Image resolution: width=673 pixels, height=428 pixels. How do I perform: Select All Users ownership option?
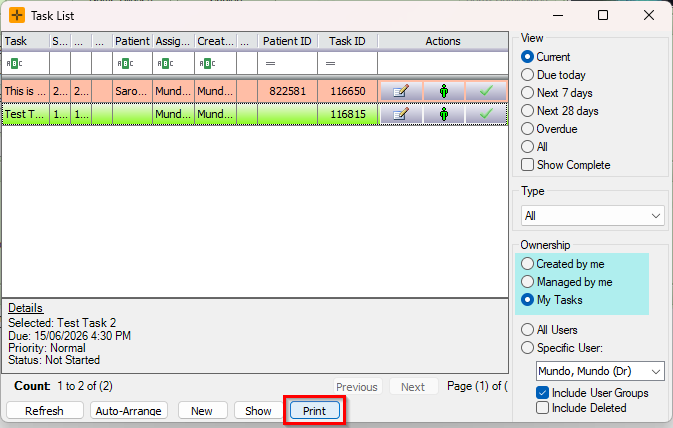pos(527,330)
